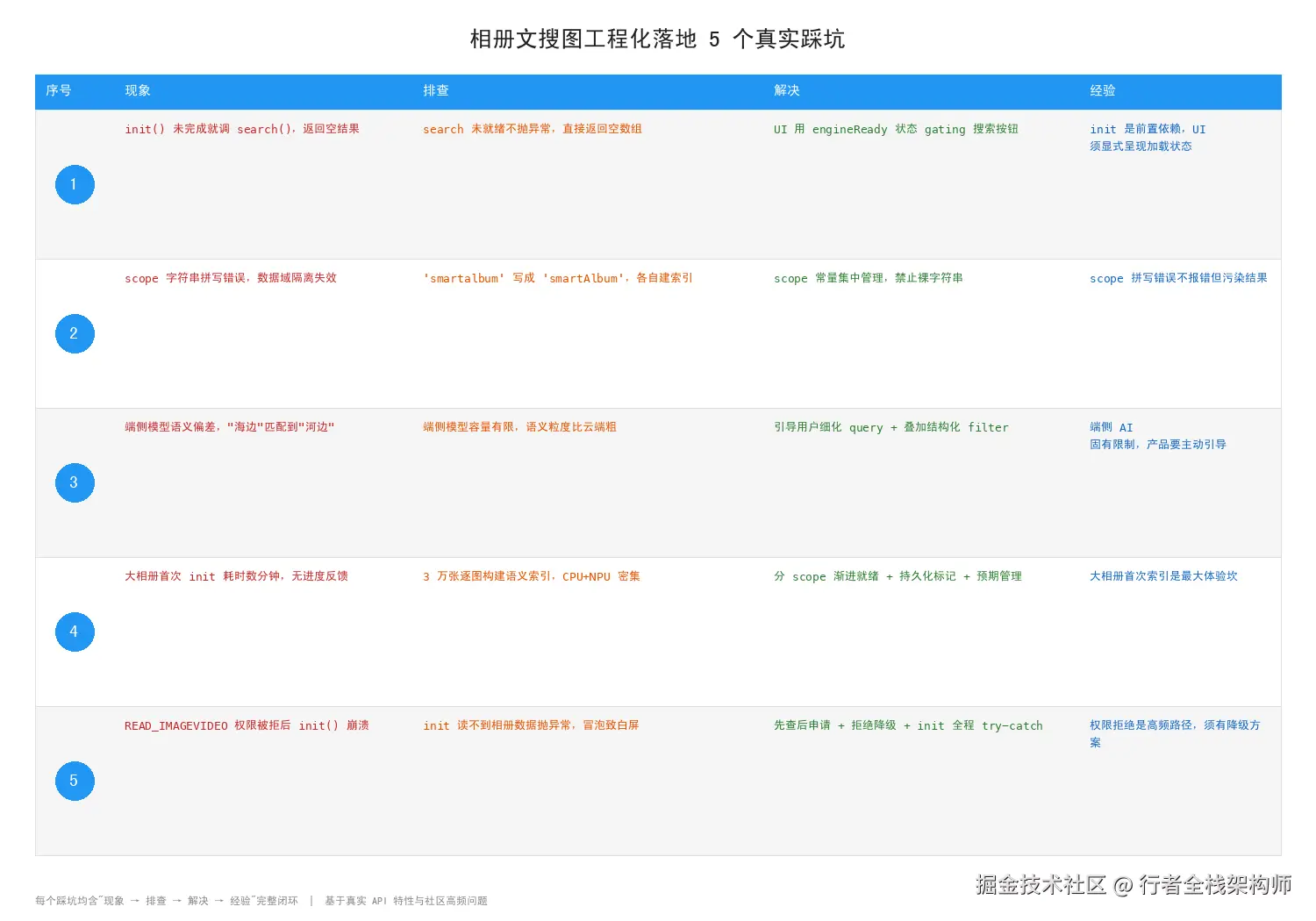This screenshot has height=921, width=1316.
Task: Select the cell '3 万张逐图构建语义索引，CPU+NPU 密集'
Action: click(x=532, y=576)
